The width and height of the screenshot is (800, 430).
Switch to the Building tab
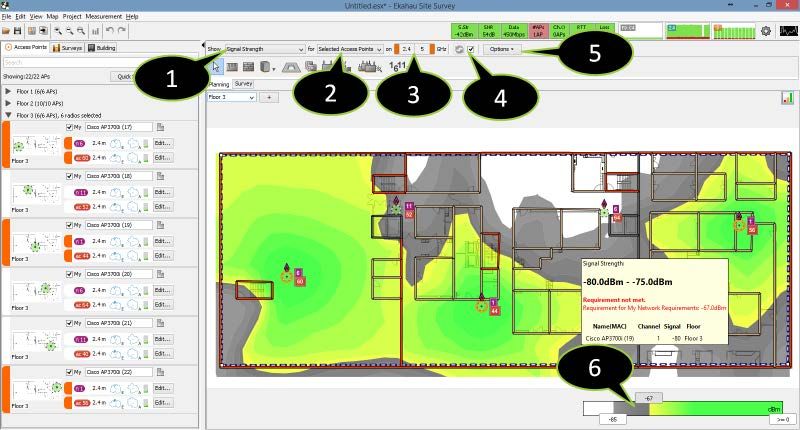pos(102,47)
